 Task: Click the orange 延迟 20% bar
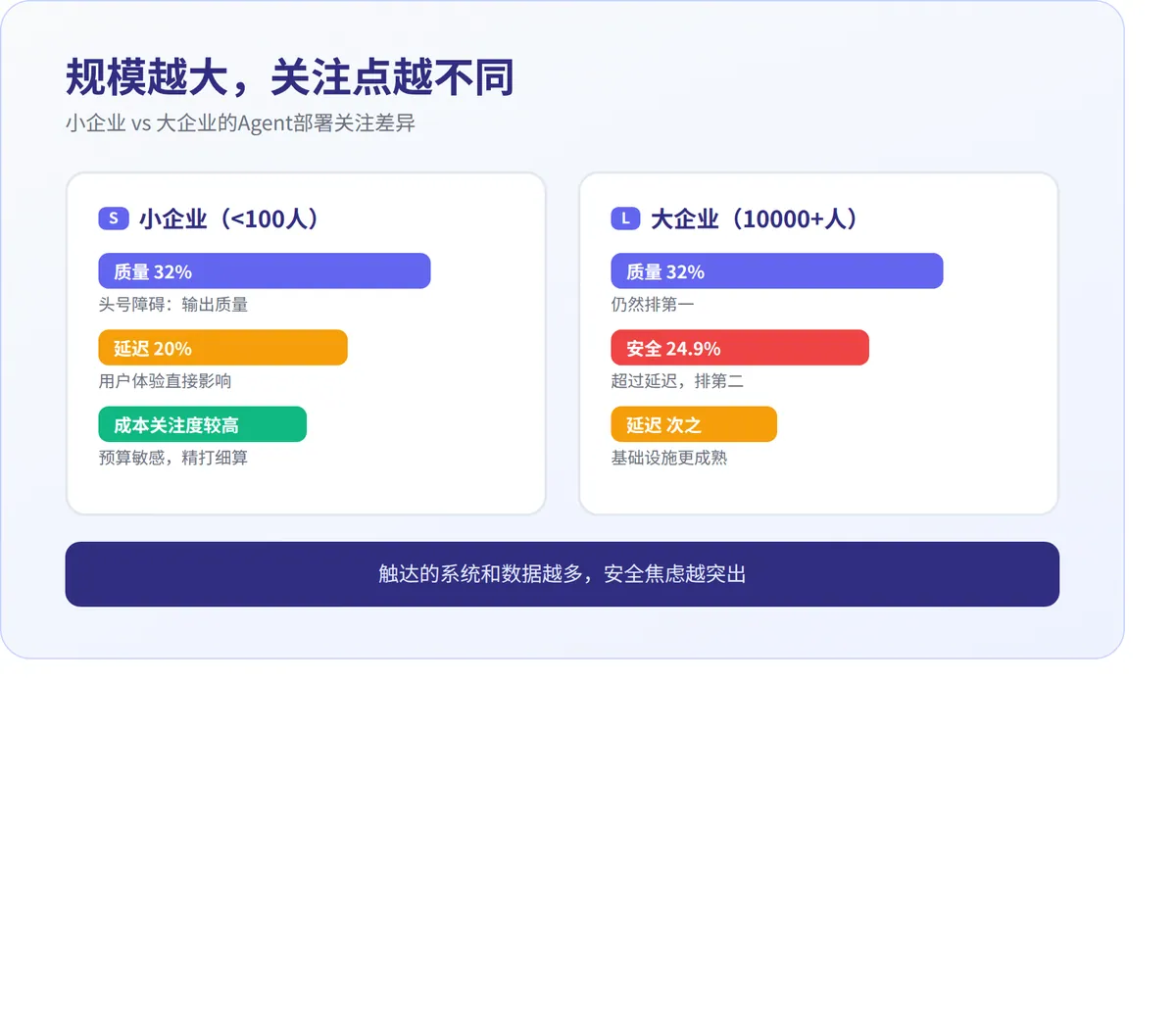click(222, 348)
